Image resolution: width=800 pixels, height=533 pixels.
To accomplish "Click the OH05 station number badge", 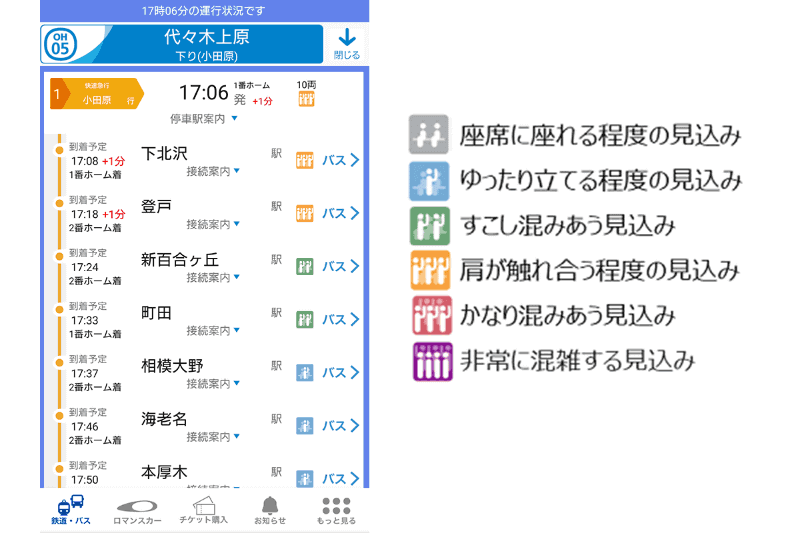I will [60, 44].
